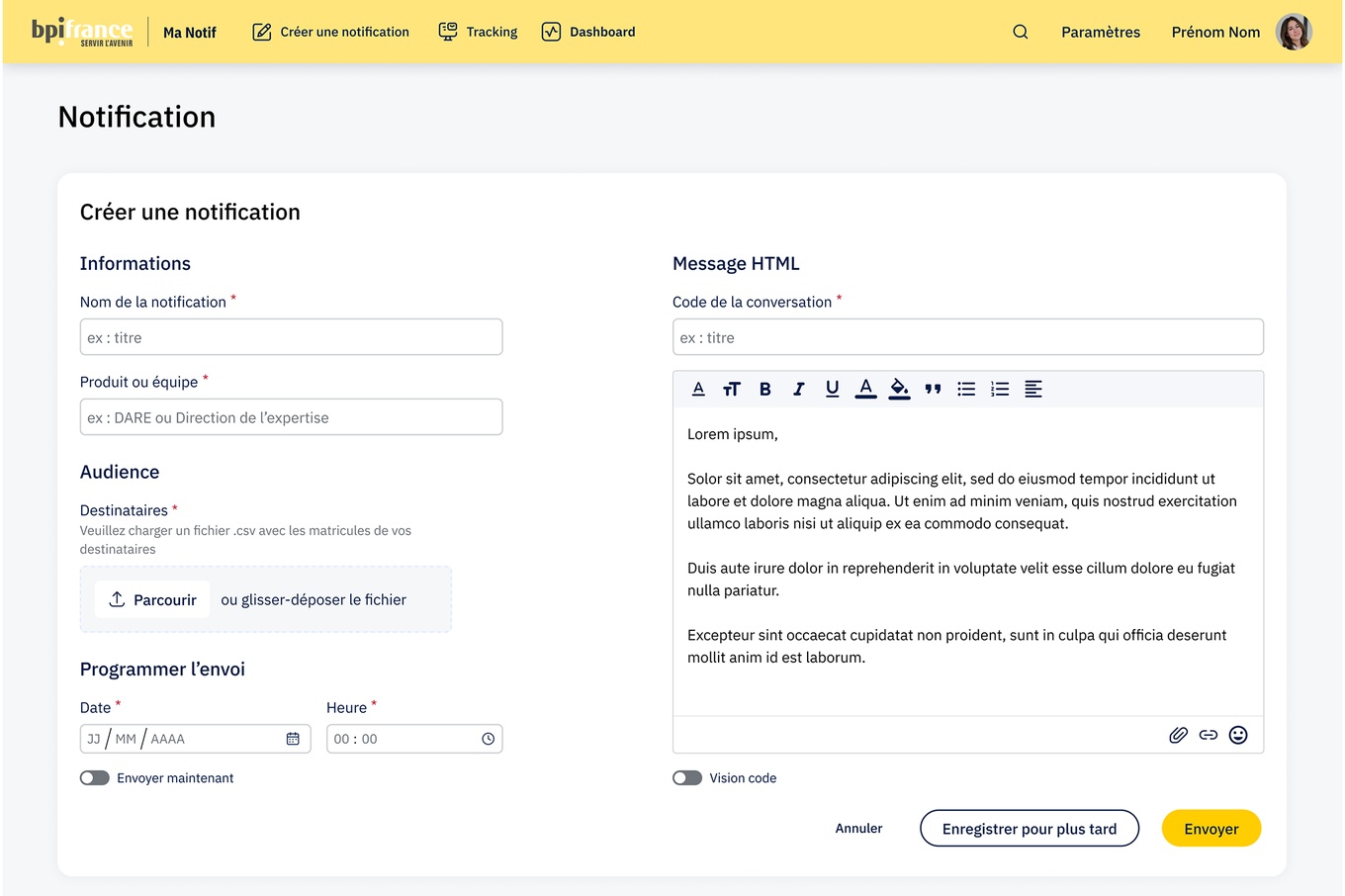The height and width of the screenshot is (896, 1345).
Task: Insert a numbered list
Action: (1000, 389)
